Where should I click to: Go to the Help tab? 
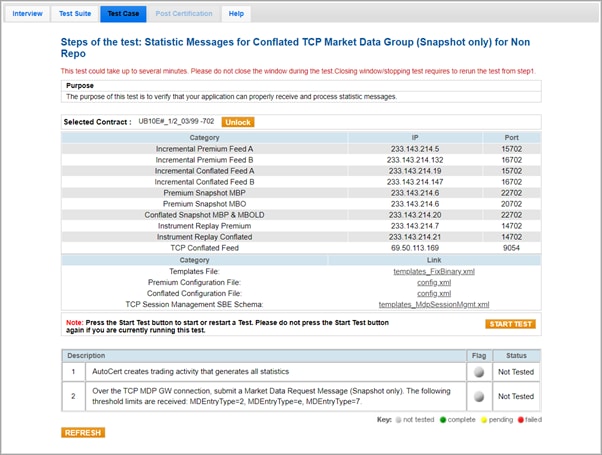click(x=236, y=14)
